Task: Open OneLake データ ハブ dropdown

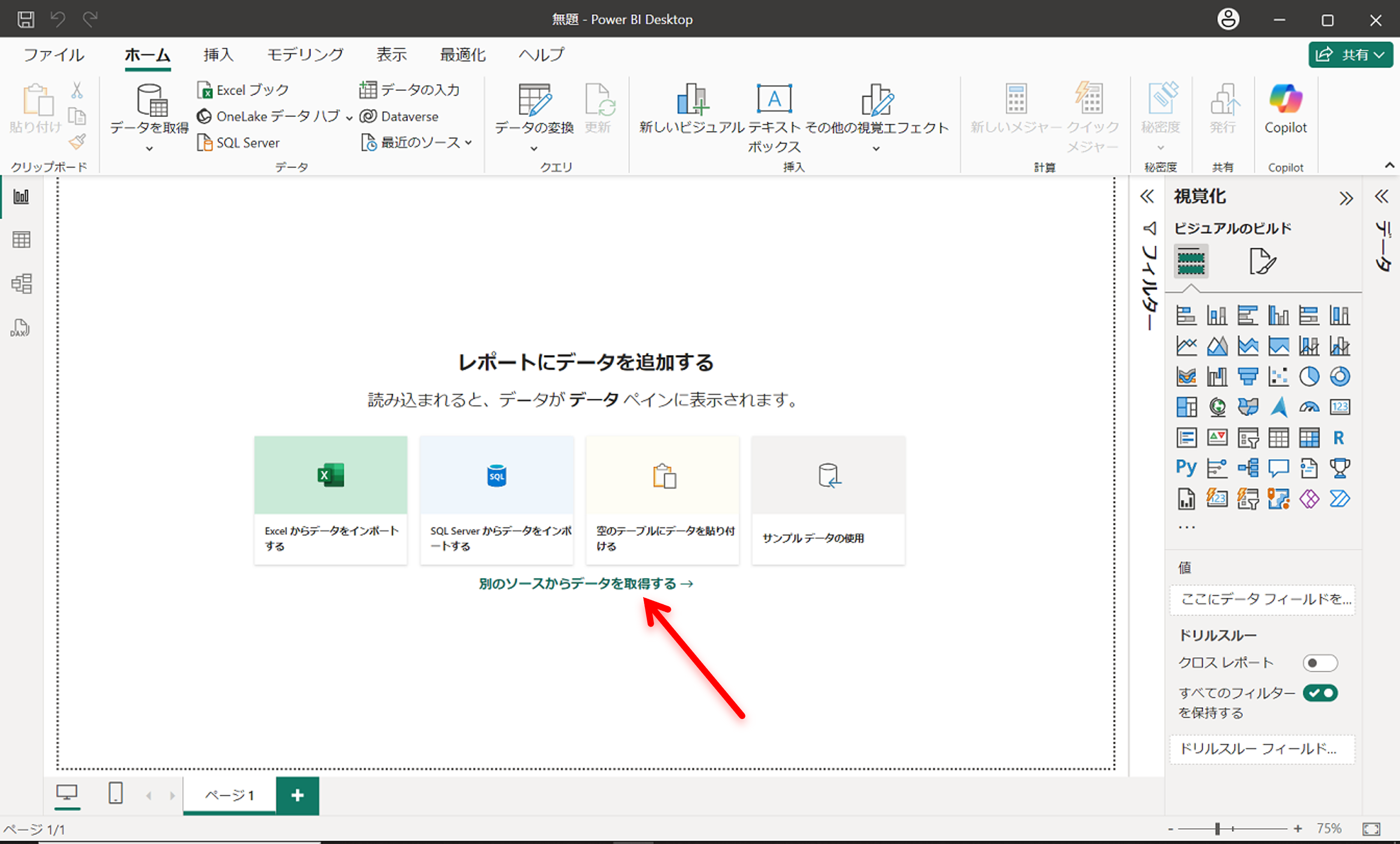Action: click(349, 118)
